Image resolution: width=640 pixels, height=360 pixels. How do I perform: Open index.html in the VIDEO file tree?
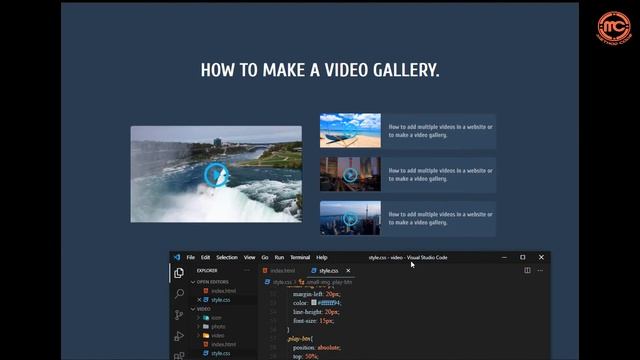coord(223,344)
